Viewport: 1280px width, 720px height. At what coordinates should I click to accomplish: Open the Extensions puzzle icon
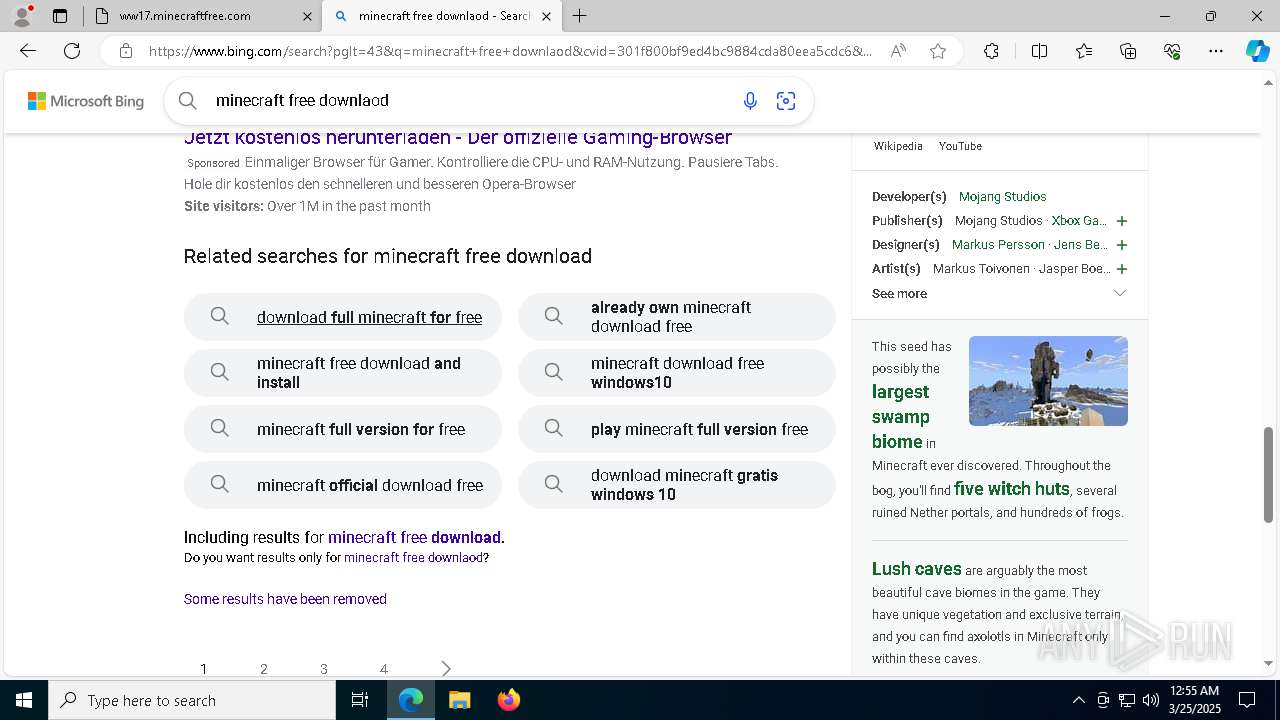coord(991,51)
